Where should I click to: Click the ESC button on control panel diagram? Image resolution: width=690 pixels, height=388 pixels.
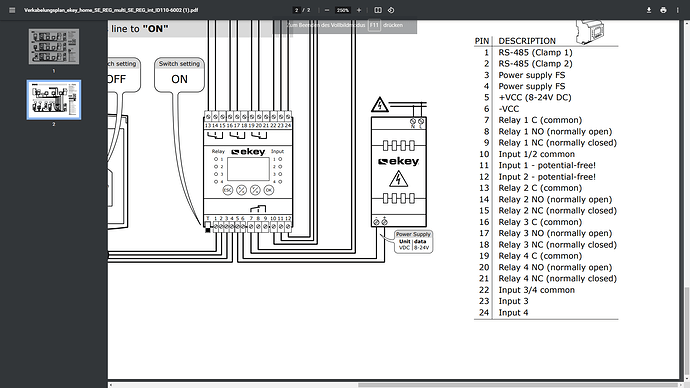pos(228,190)
